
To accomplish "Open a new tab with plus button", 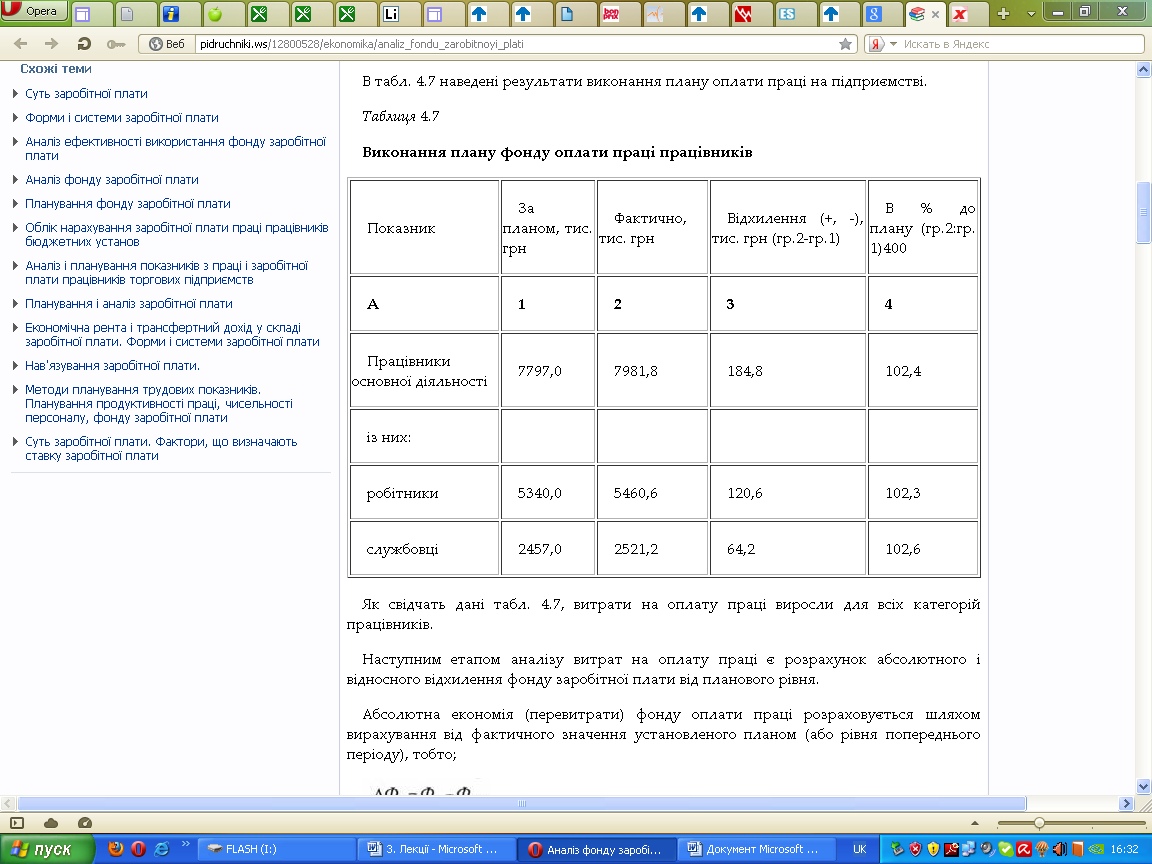I will pos(1004,13).
